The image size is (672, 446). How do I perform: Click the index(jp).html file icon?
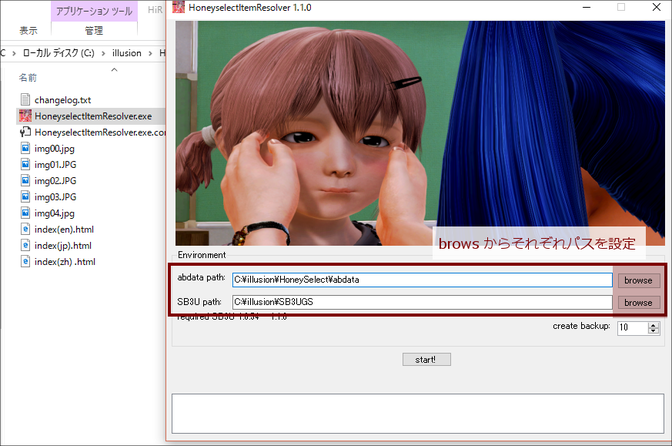pyautogui.click(x=25, y=245)
